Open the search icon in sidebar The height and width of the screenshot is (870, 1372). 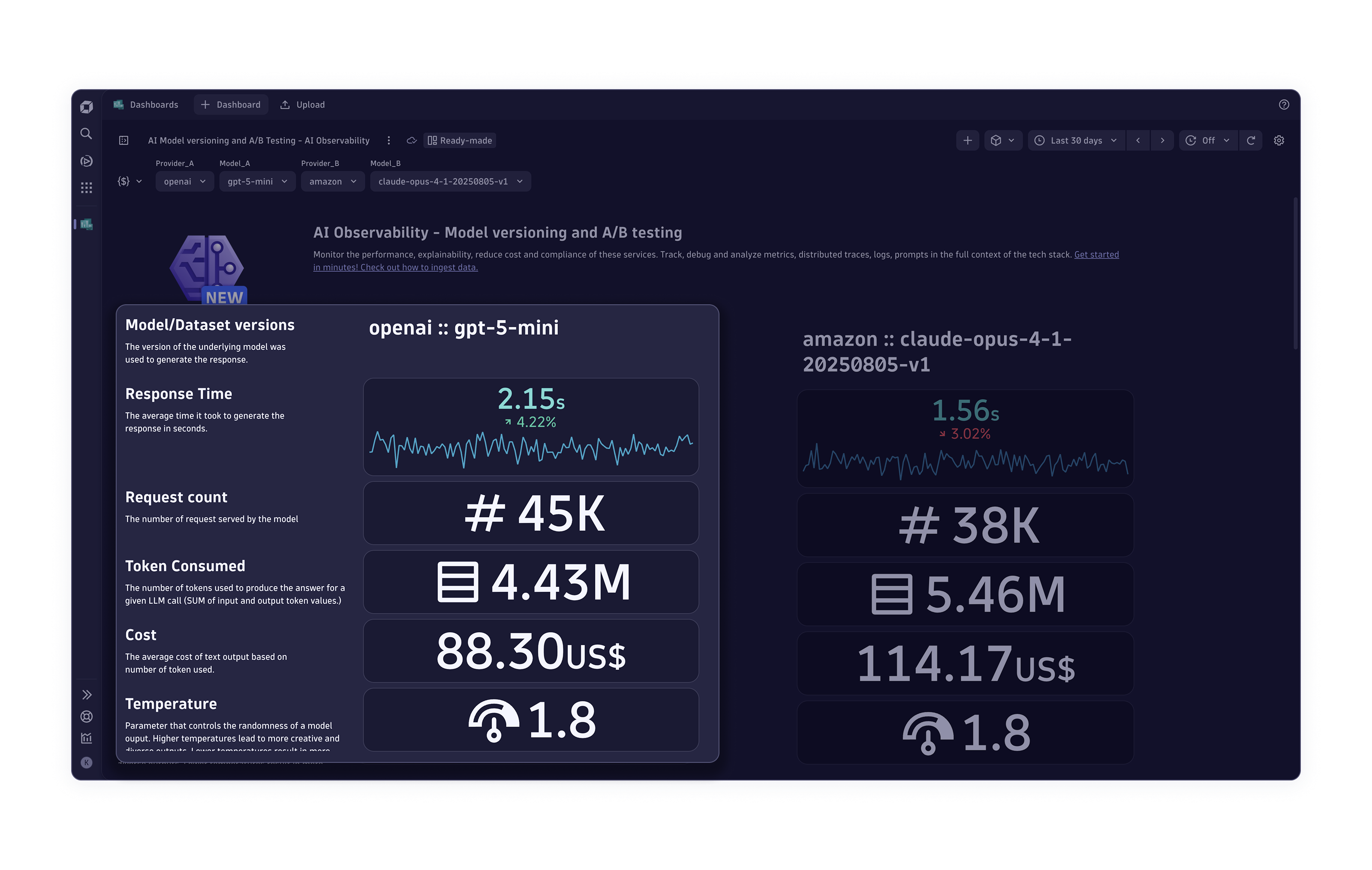click(86, 134)
